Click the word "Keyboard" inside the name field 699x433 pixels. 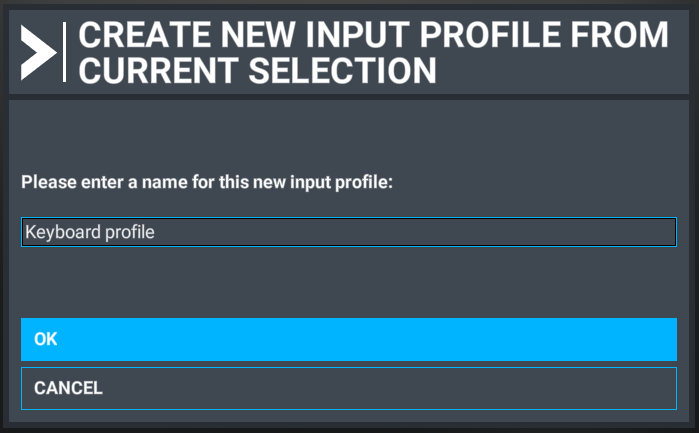63,232
